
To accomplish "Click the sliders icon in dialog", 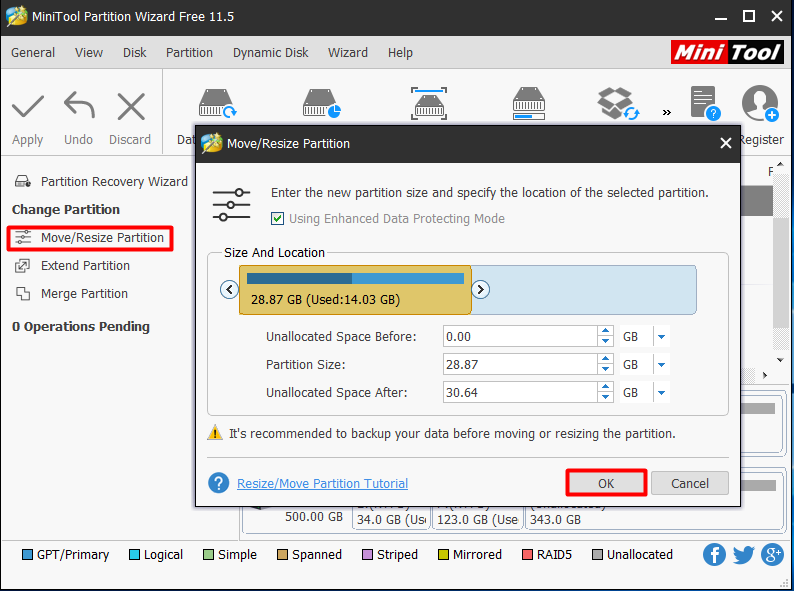I will point(231,205).
